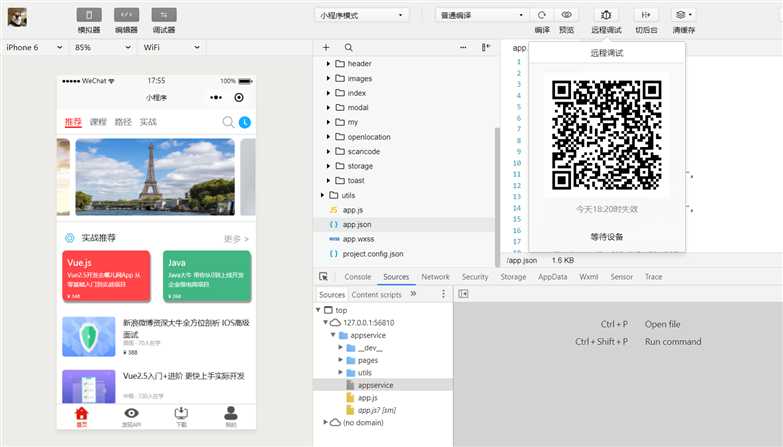Open the 85% zoom dropdown
This screenshot has width=783, height=447.
point(102,47)
